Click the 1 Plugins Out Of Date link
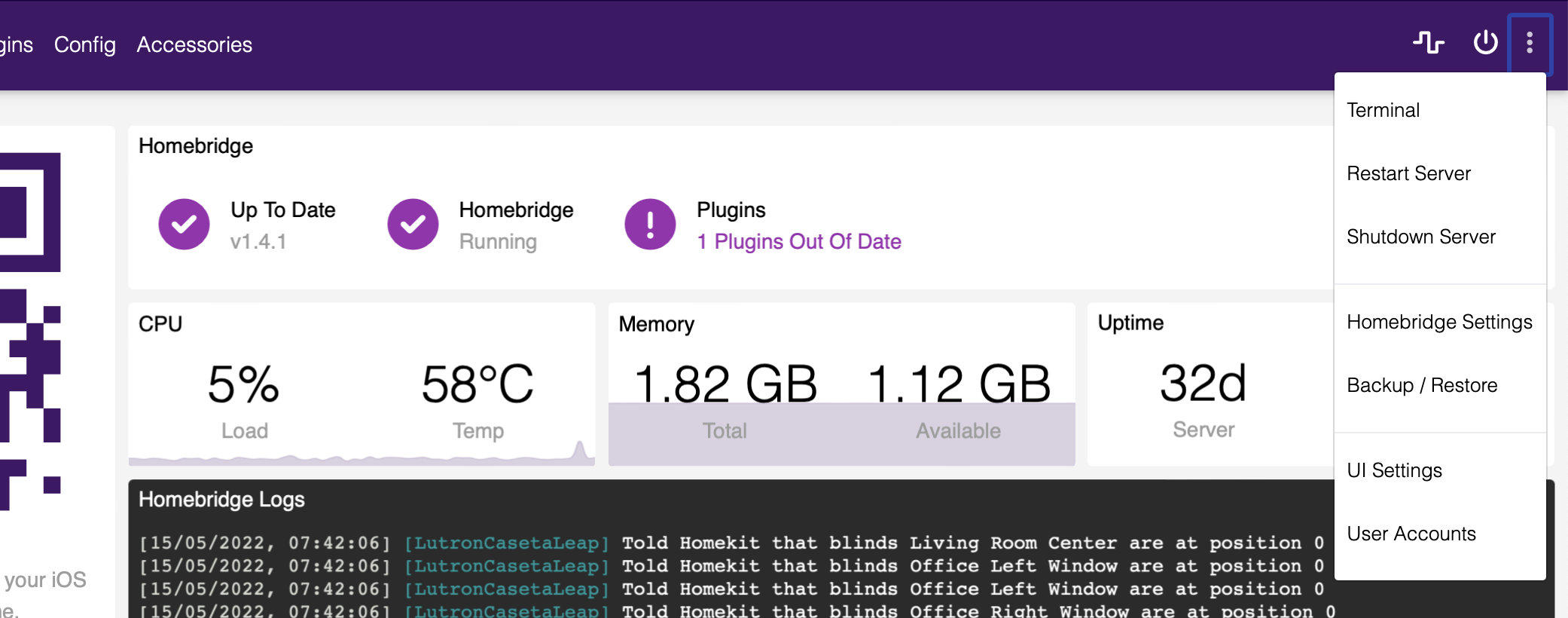The image size is (1568, 618). [x=798, y=241]
